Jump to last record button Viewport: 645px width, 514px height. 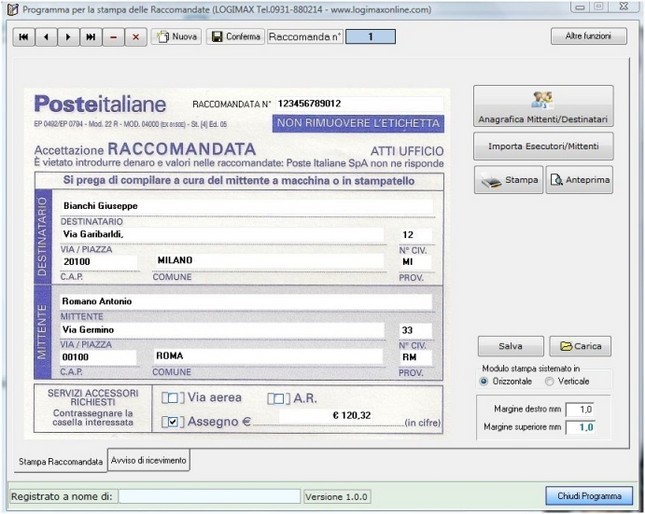tap(90, 37)
